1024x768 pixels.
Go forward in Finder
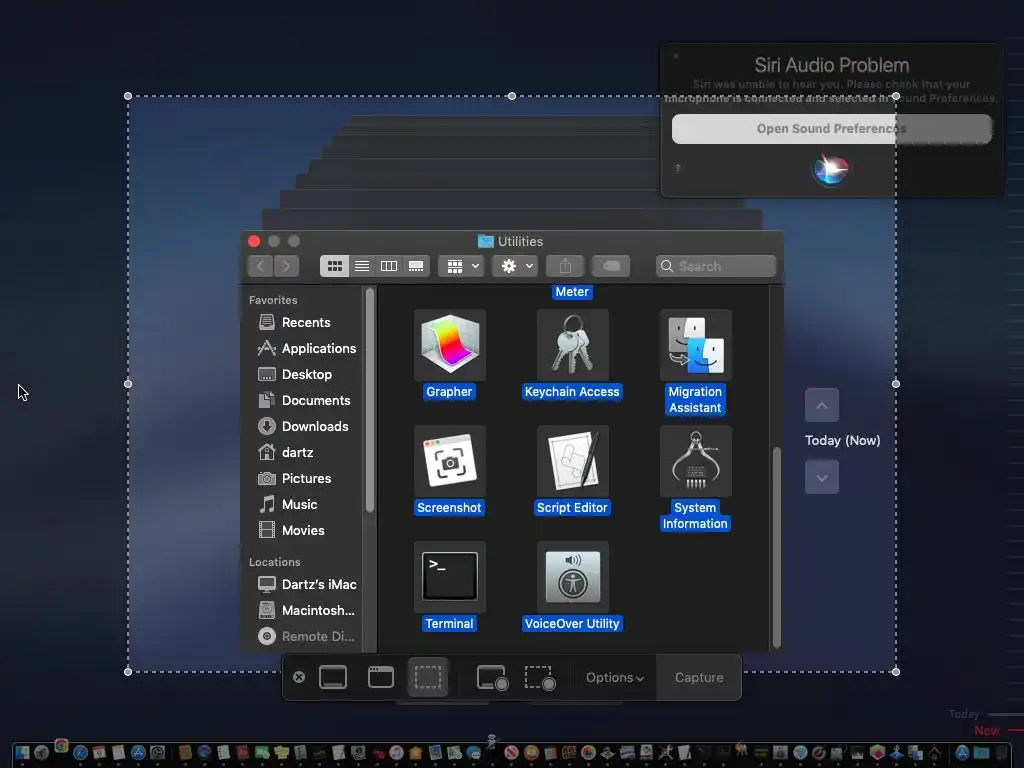pyautogui.click(x=286, y=266)
